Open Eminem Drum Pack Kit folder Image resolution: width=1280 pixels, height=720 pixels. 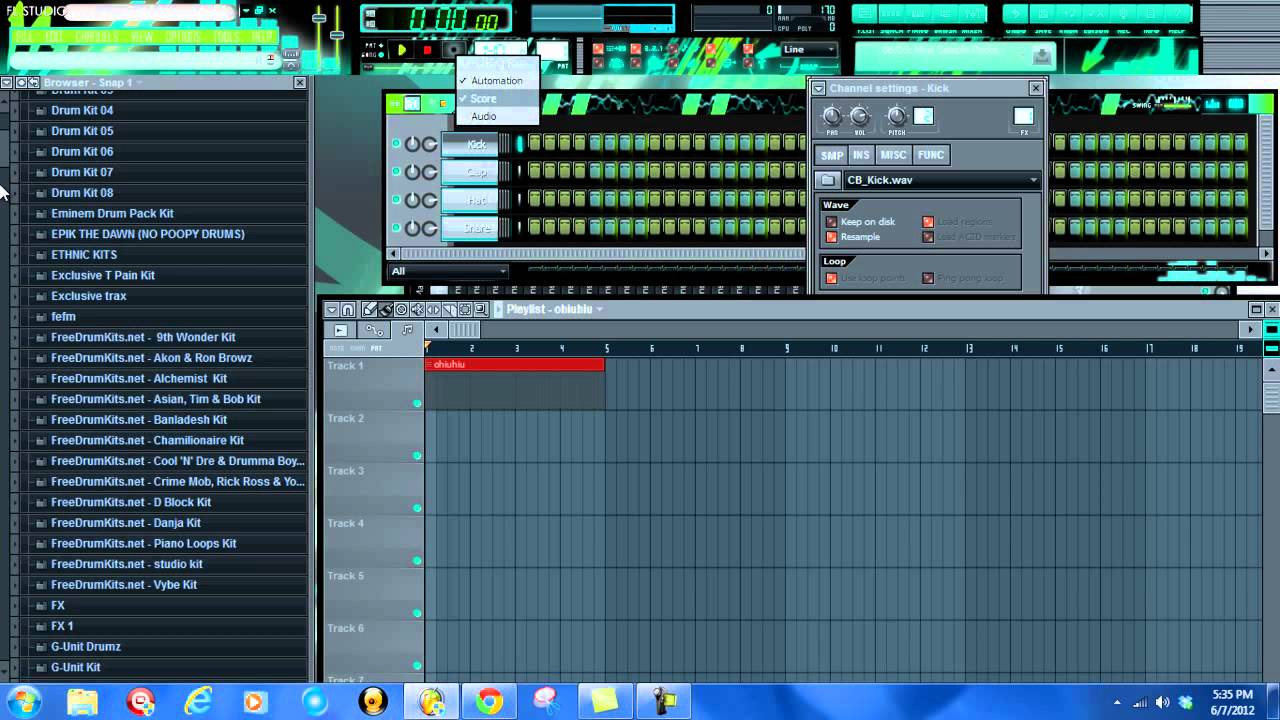coord(112,213)
